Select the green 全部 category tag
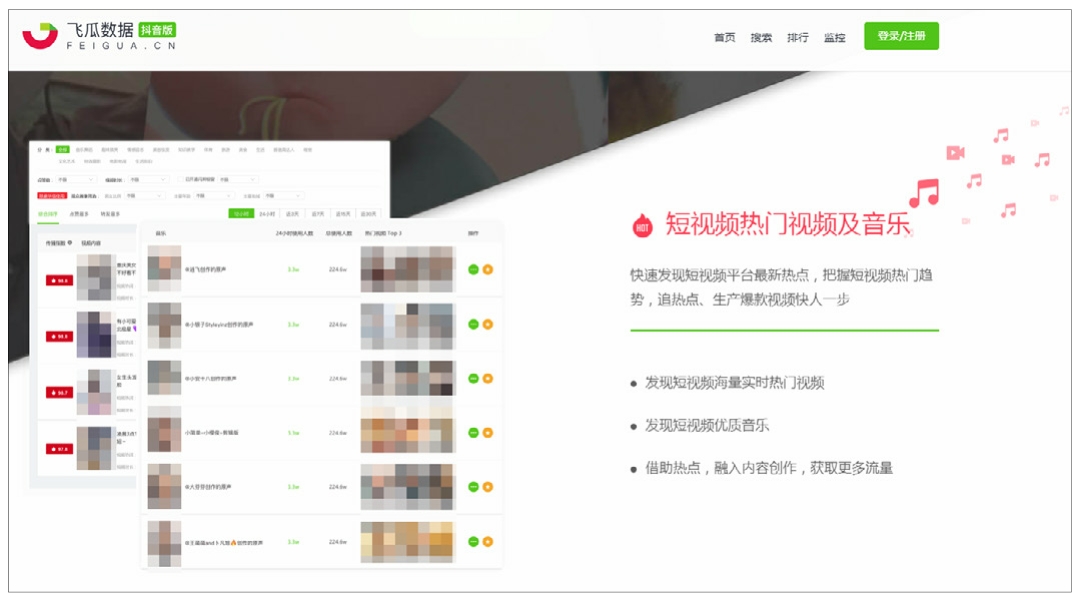Image resolution: width=1080 pixels, height=601 pixels. click(63, 149)
